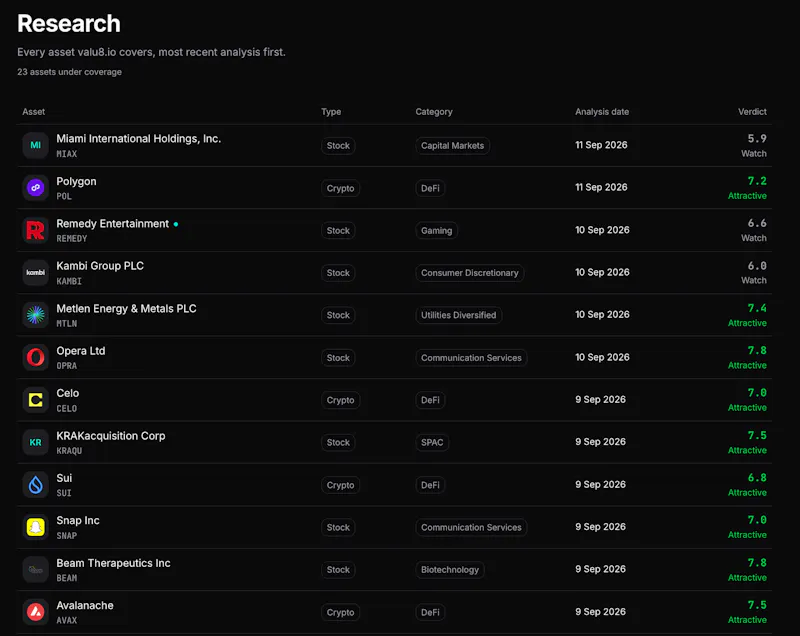This screenshot has width=800, height=636.
Task: Click the blue Sui droplet logo icon
Action: (x=35, y=485)
